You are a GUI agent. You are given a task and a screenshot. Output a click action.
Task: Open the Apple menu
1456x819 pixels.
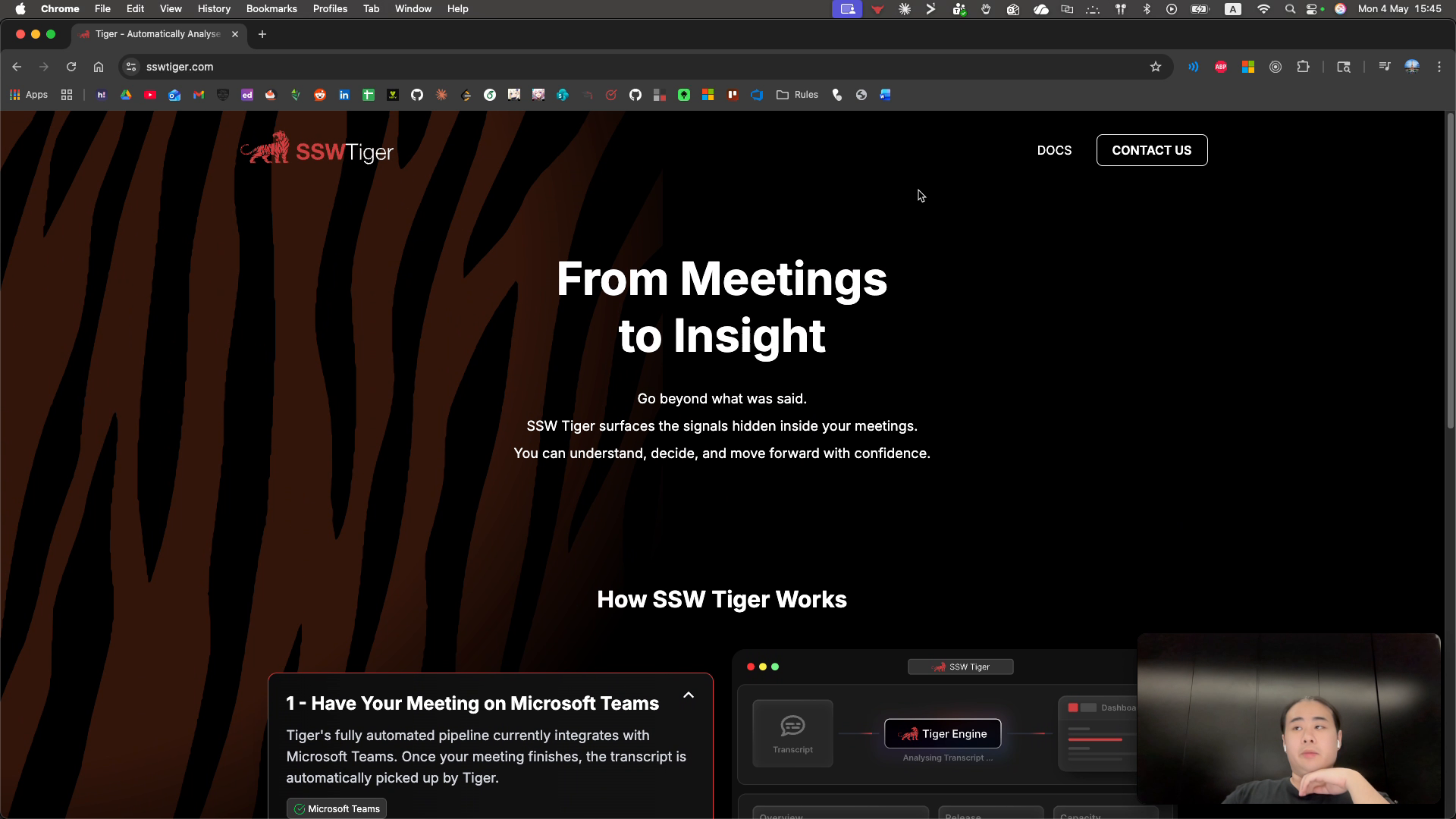tap(20, 9)
